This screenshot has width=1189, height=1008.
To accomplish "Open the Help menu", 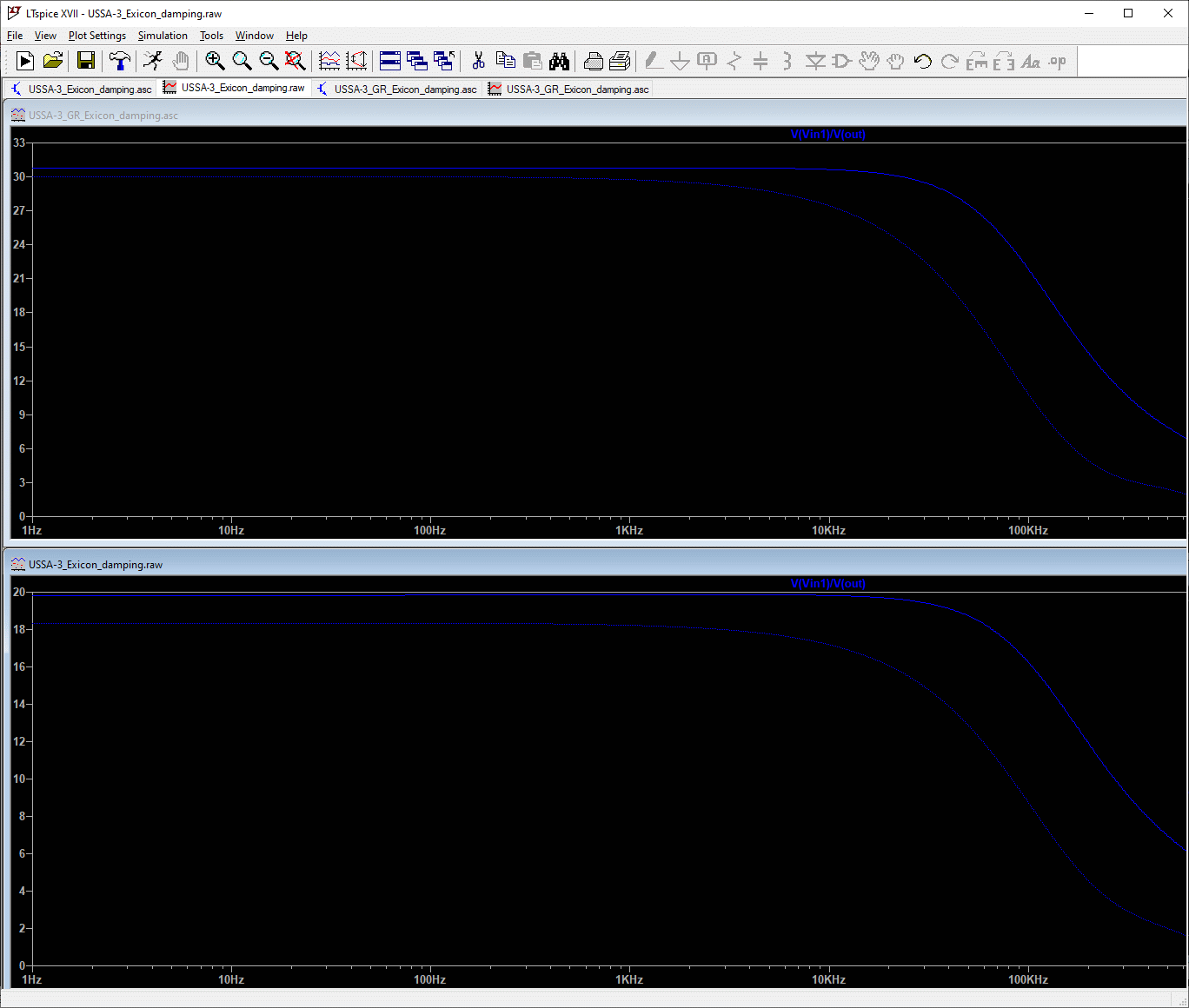I will (296, 36).
